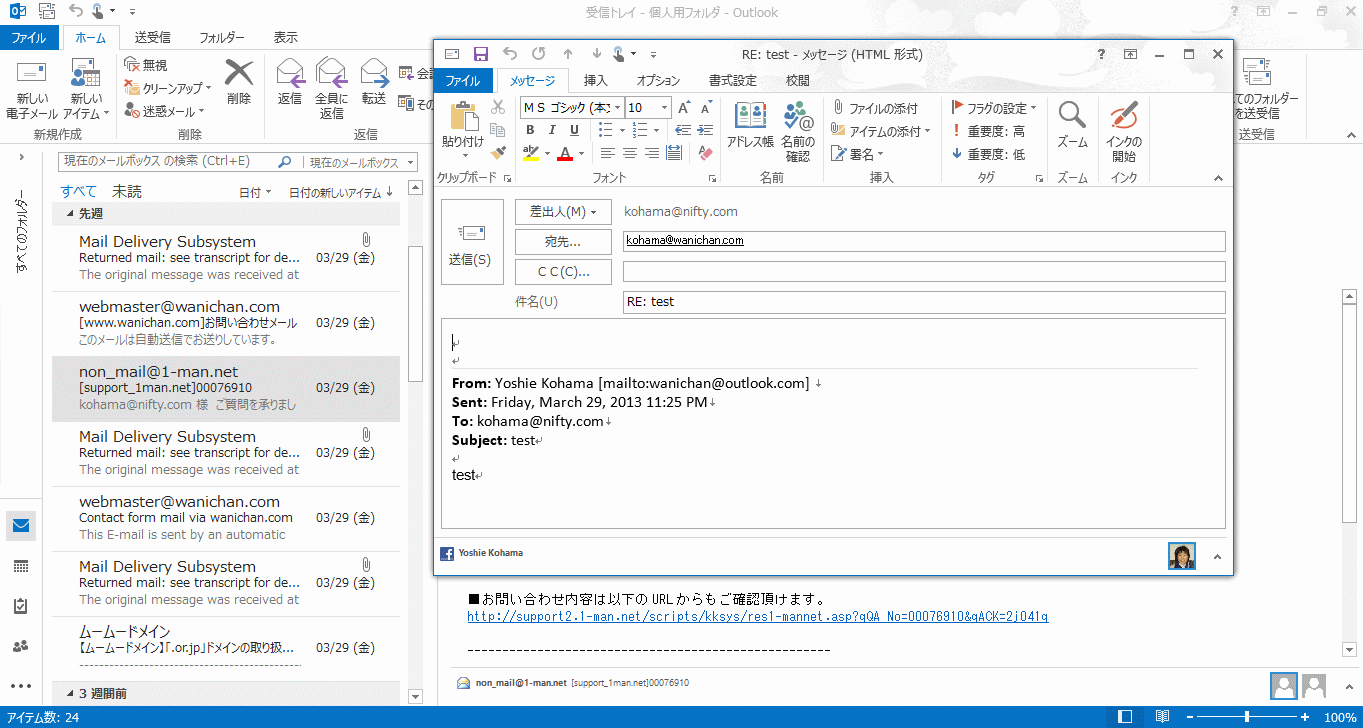Switch to reading view in status bar
Screen dimensions: 1363x728
1162,717
